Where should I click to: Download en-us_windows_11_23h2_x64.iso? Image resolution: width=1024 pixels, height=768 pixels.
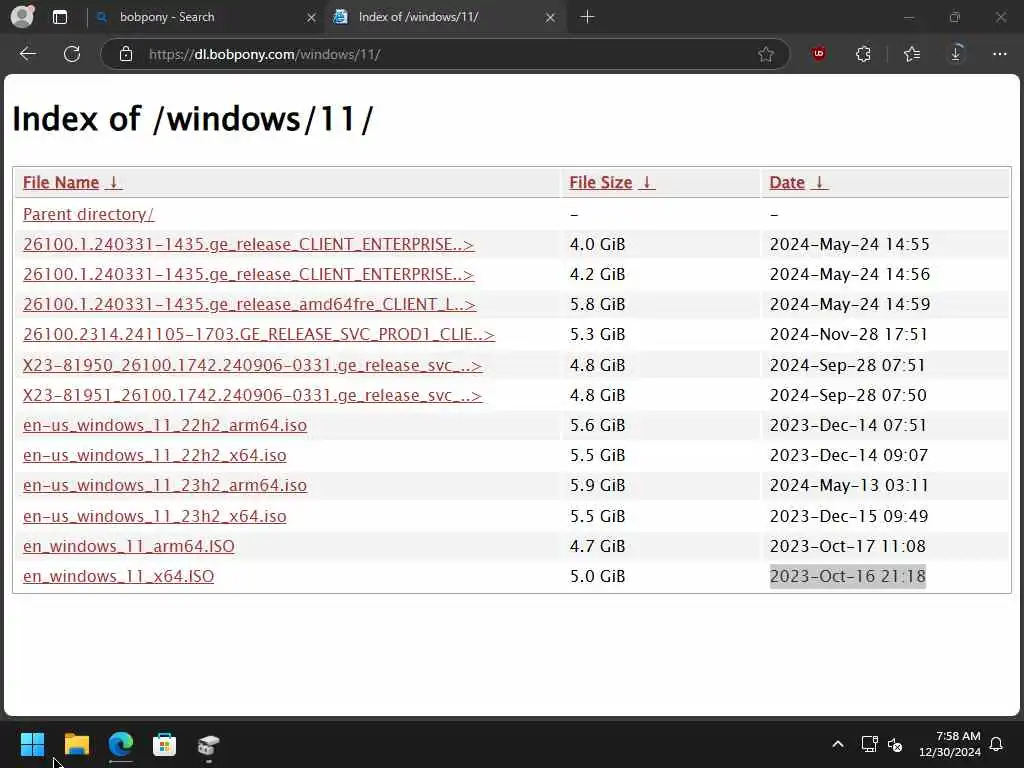click(x=155, y=516)
